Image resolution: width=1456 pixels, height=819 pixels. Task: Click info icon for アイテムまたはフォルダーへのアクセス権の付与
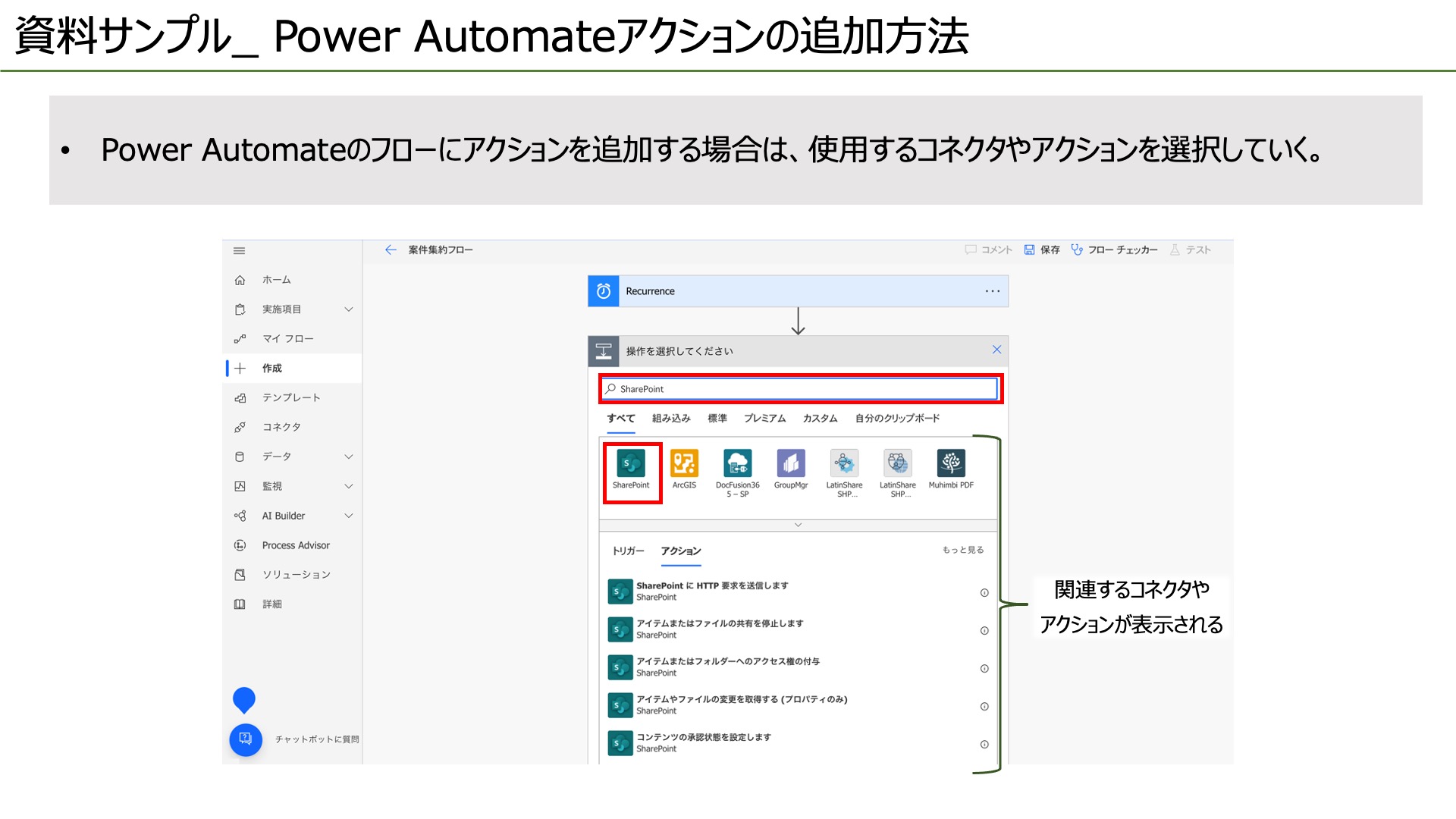(x=984, y=669)
